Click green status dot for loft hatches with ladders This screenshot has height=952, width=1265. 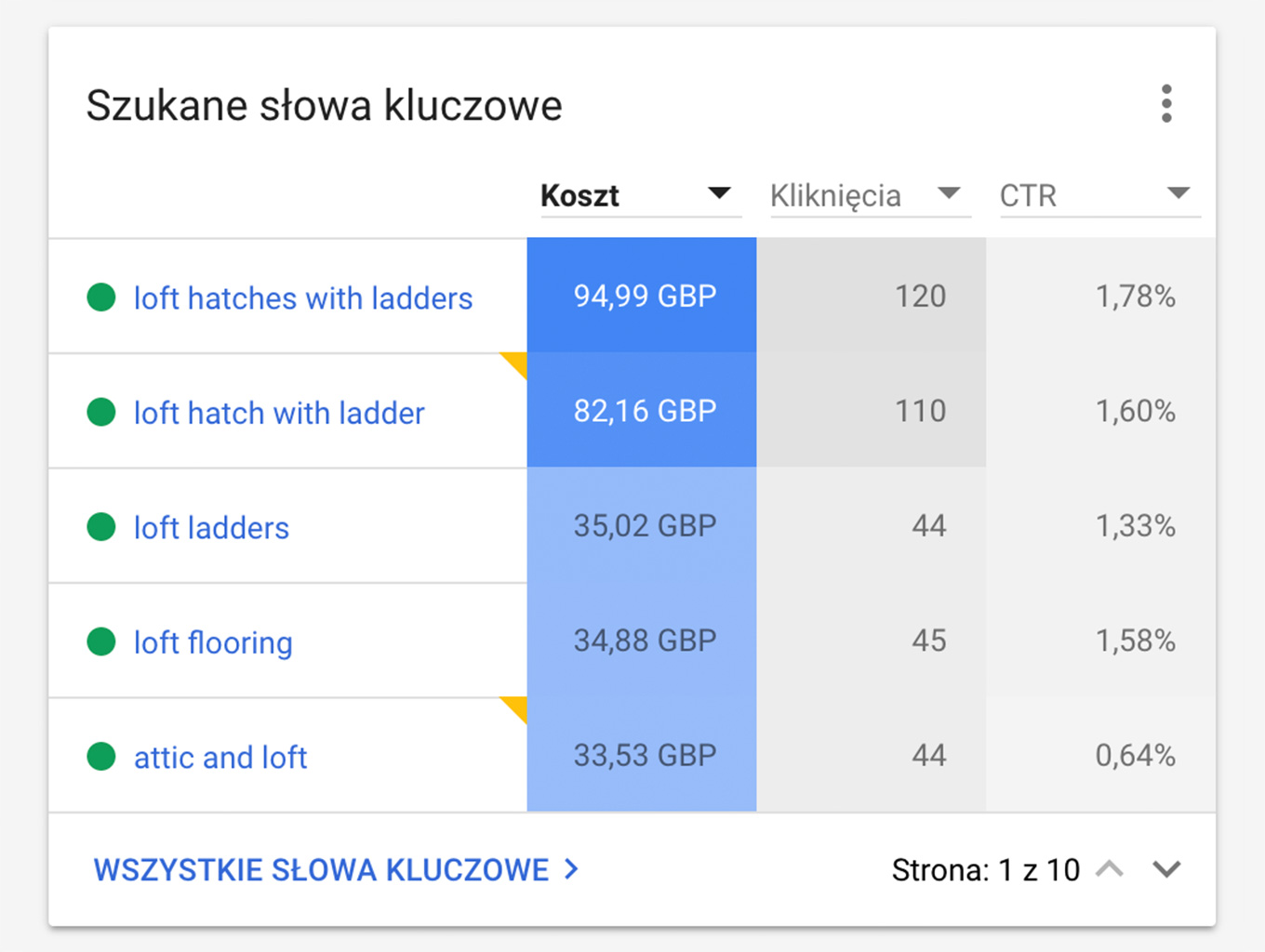tap(100, 297)
